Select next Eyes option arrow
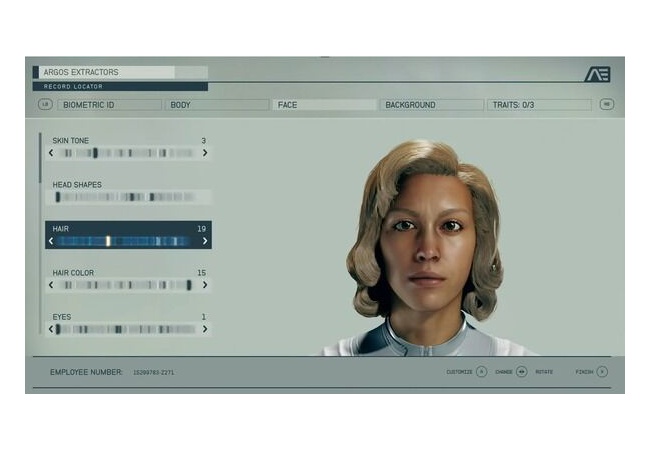The height and width of the screenshot is (450, 650). (x=205, y=329)
